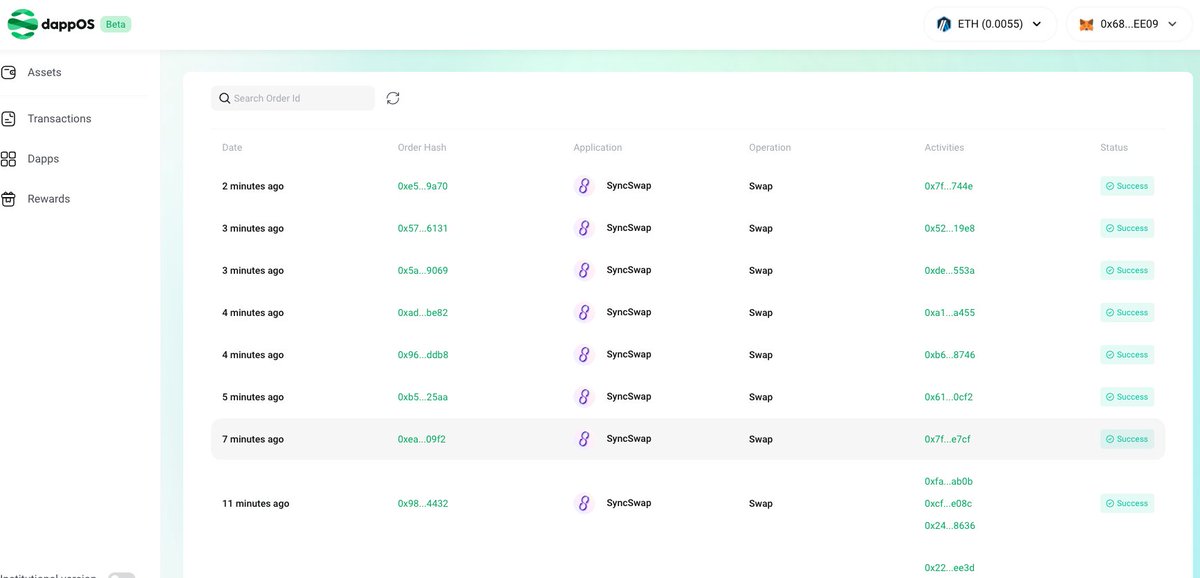
Task: Open activity link 0x7f...e7cf
Action: coord(948,439)
